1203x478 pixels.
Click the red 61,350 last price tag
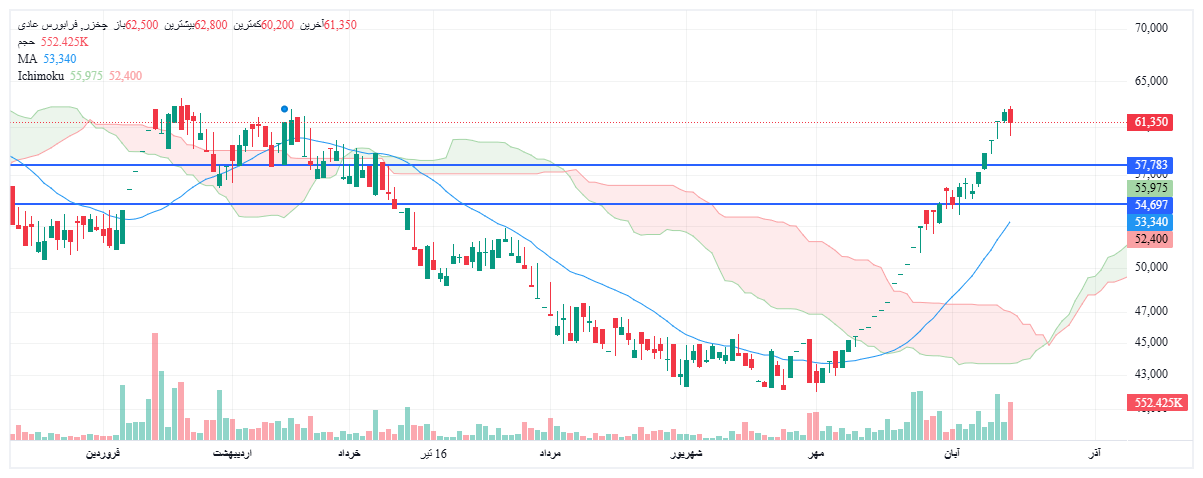(x=1150, y=122)
